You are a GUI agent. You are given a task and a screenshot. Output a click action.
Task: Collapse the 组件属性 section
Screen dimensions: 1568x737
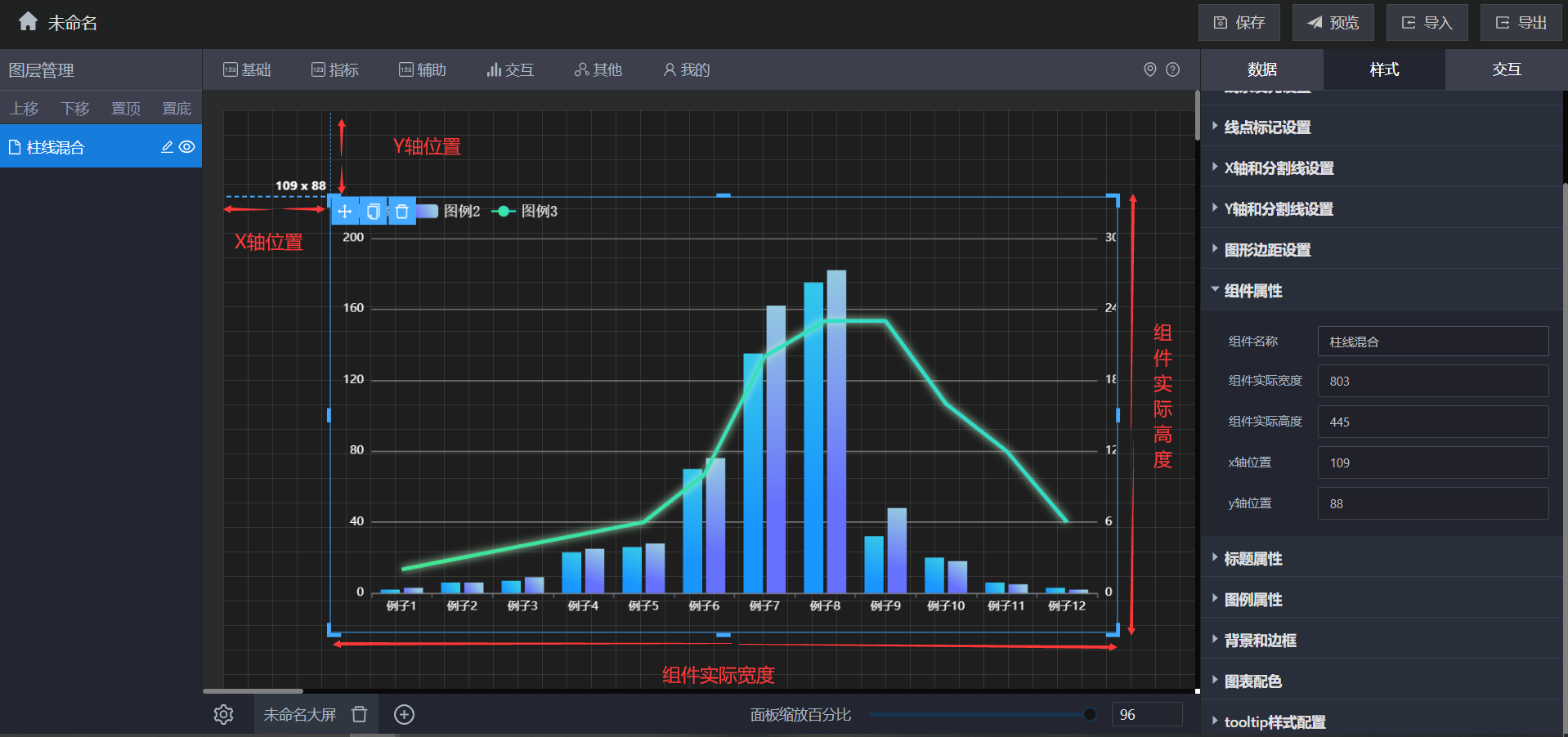click(x=1252, y=290)
